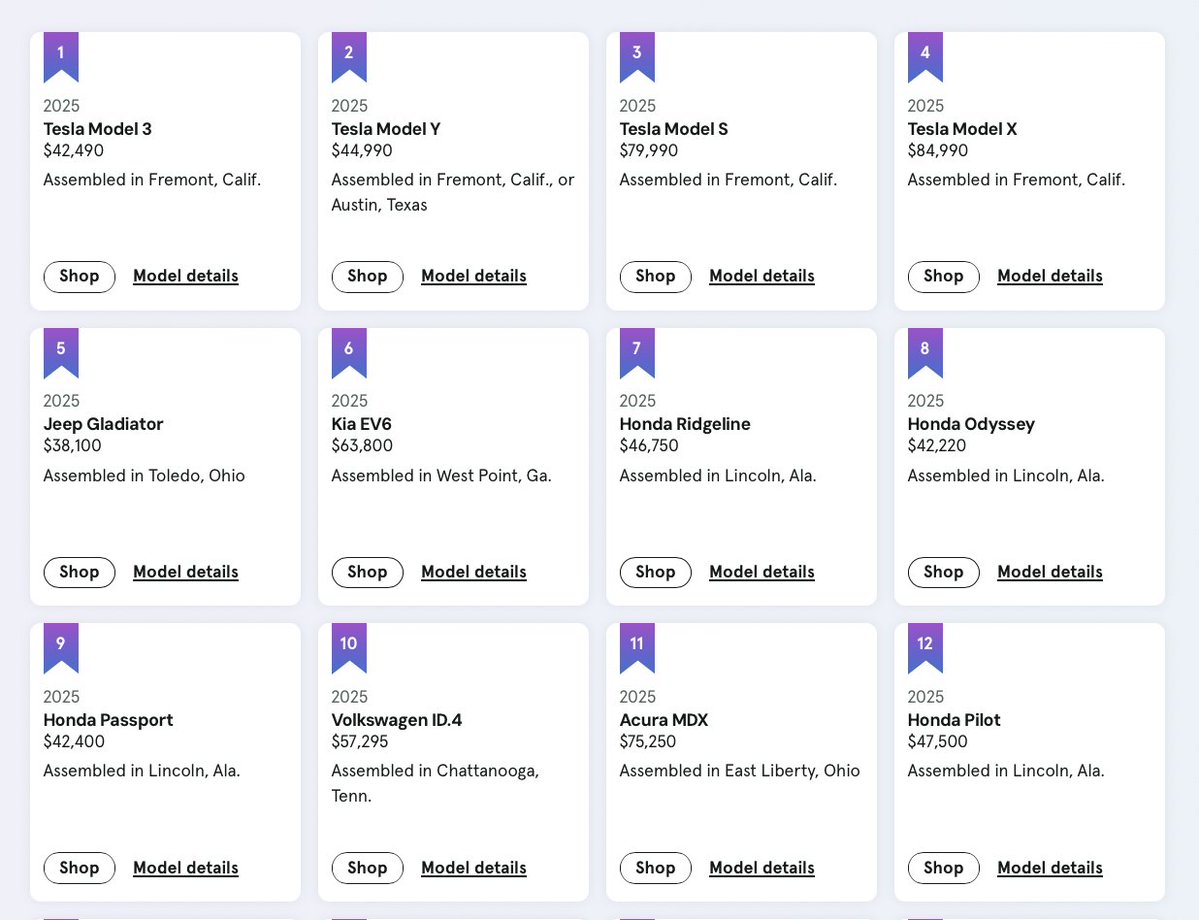Select the Honda Odyssey title
Image resolution: width=1199 pixels, height=920 pixels.
click(971, 424)
